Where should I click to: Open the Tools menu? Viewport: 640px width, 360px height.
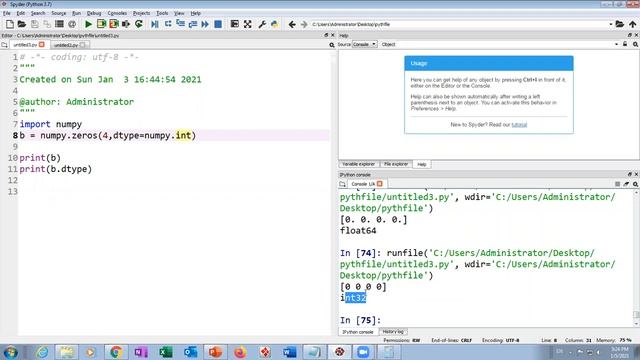coord(162,13)
